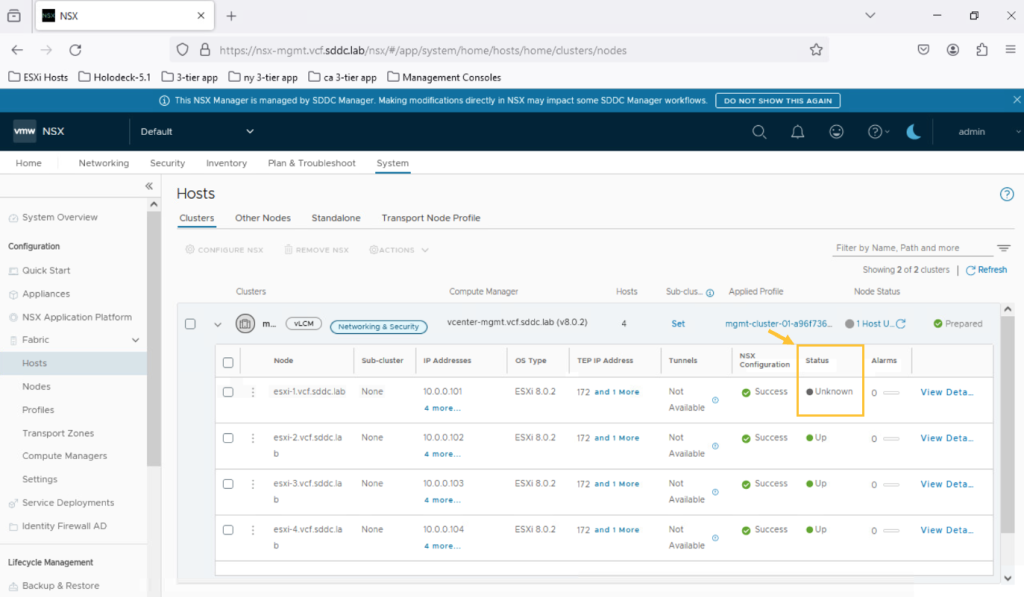
Task: Select the esxi-1.vcf.sddc.lab checkbox
Action: pos(228,392)
